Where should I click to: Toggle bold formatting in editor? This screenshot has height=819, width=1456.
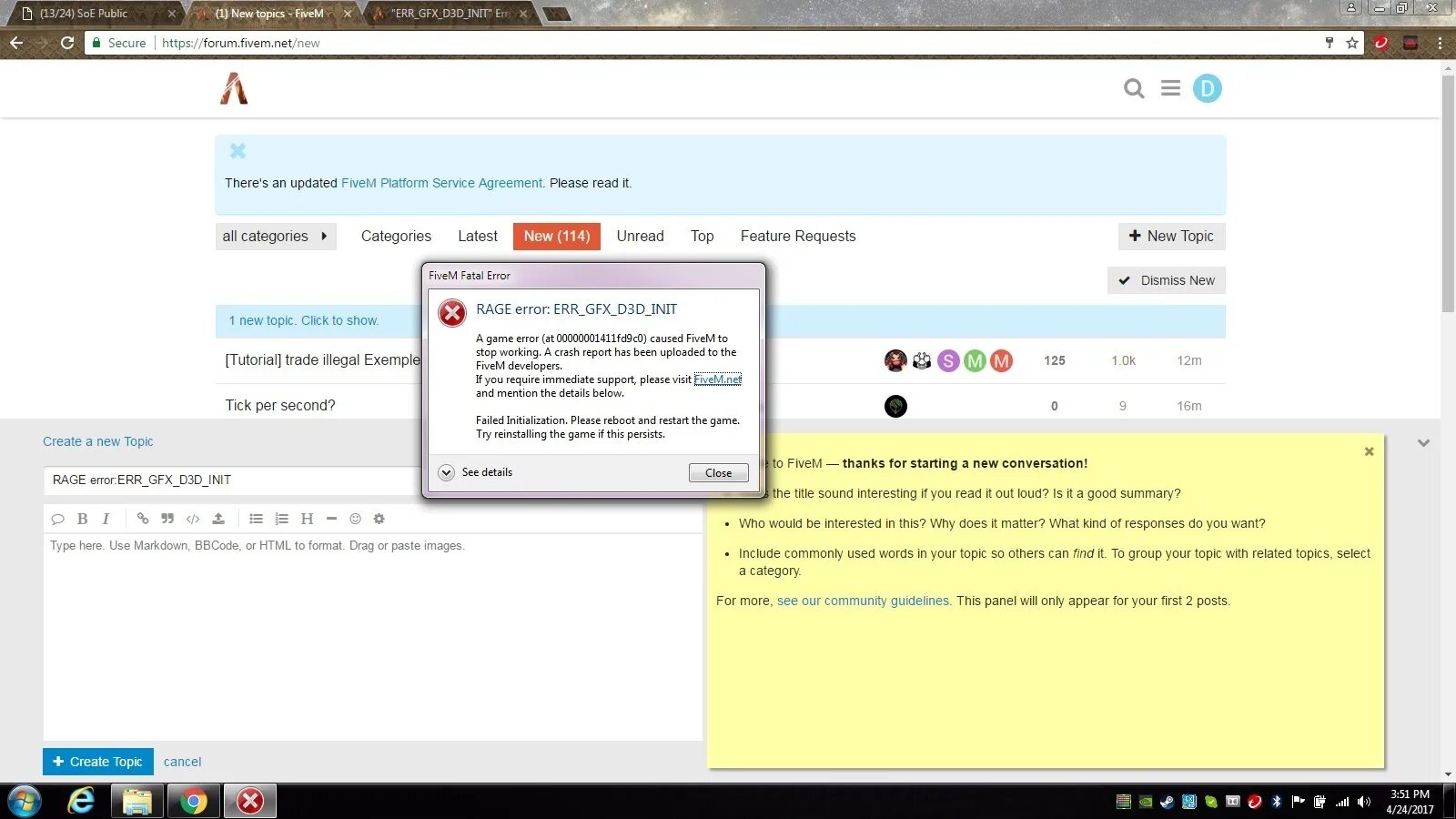82,519
